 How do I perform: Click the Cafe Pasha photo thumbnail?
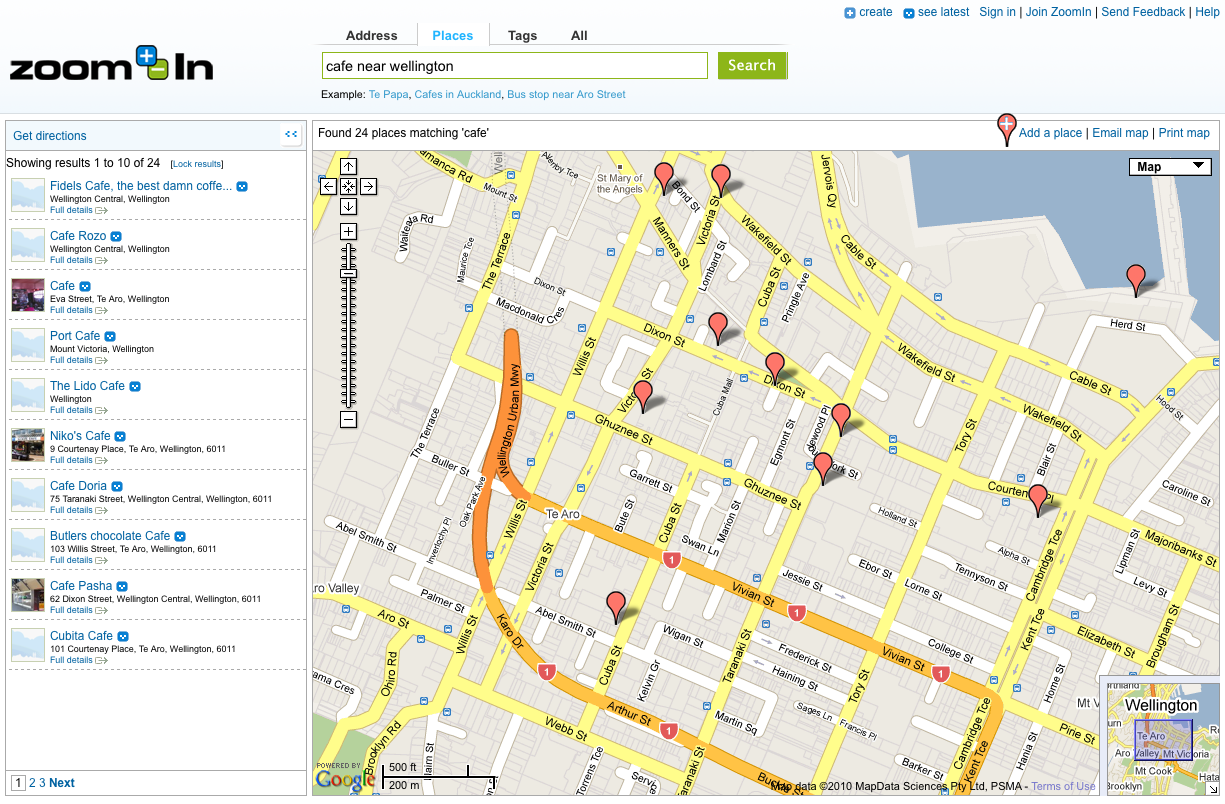[x=28, y=595]
